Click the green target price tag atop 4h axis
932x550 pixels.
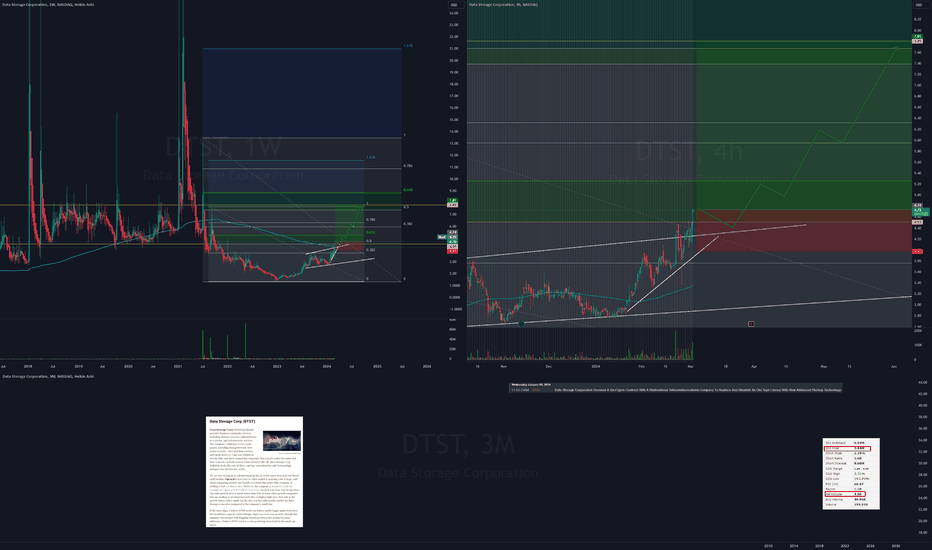917,37
